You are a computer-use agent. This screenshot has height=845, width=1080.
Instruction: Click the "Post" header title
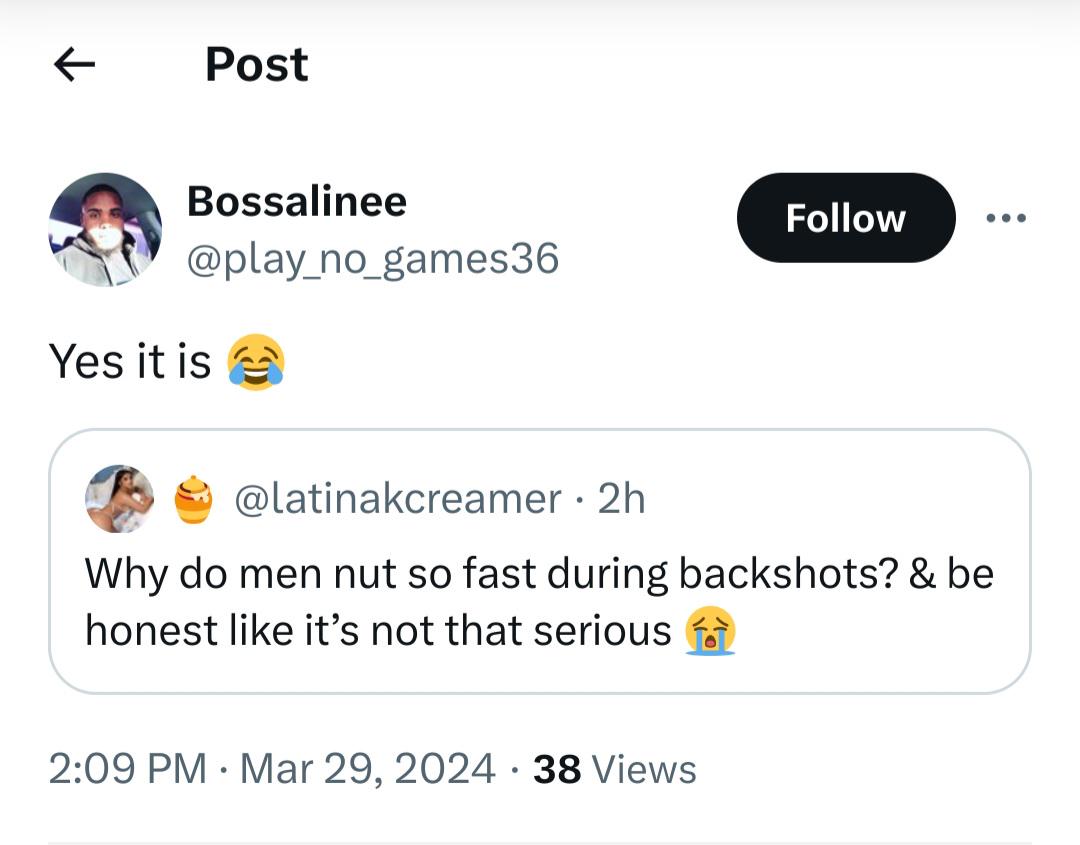(x=257, y=65)
